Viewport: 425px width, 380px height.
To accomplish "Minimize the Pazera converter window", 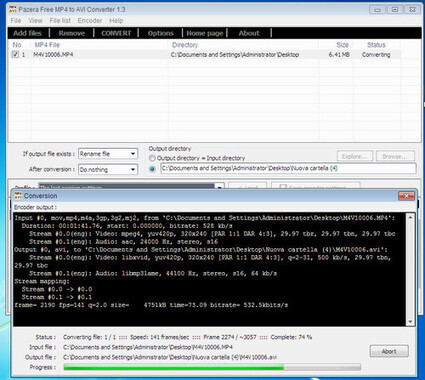I will [x=378, y=10].
